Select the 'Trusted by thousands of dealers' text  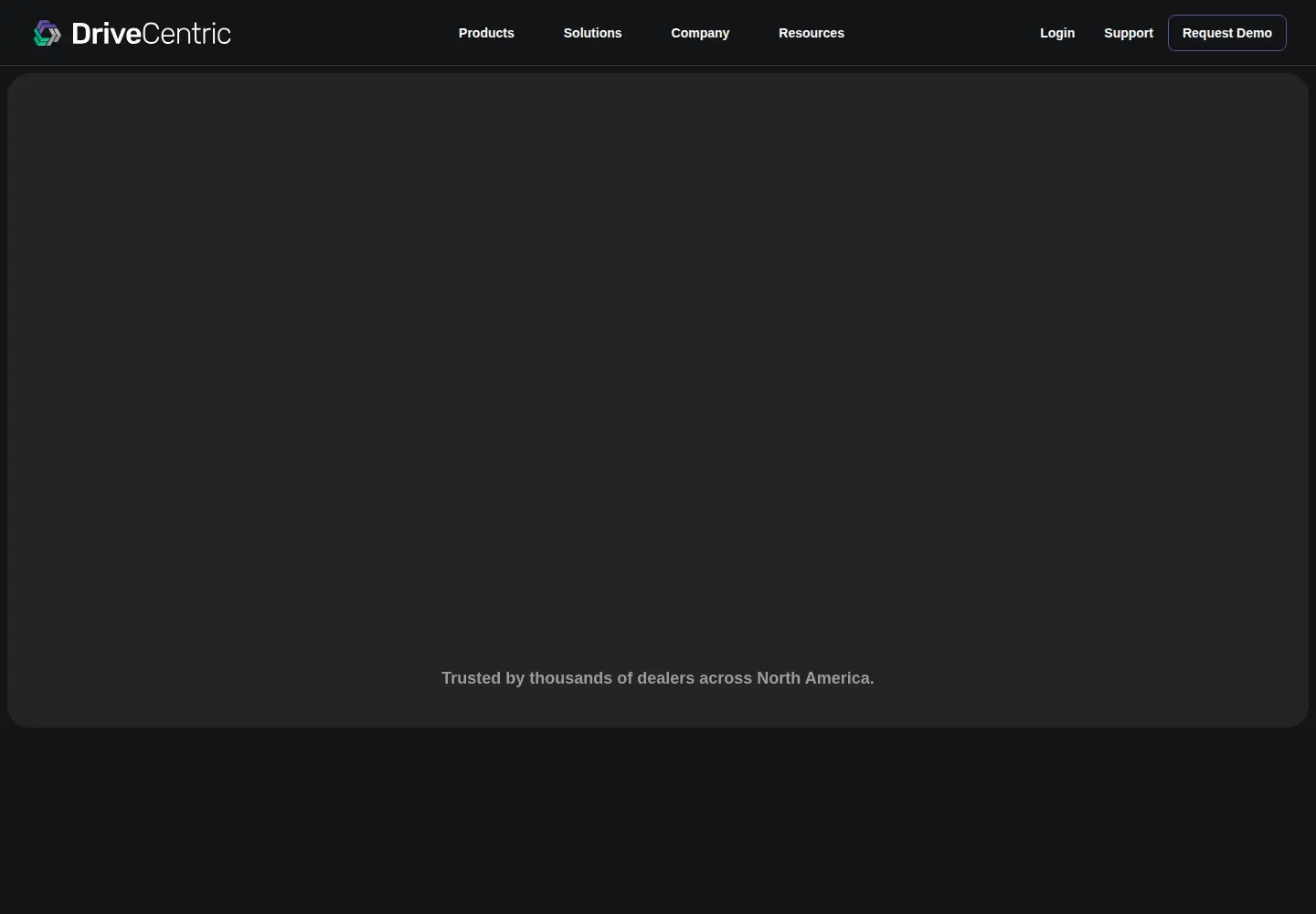tap(658, 678)
